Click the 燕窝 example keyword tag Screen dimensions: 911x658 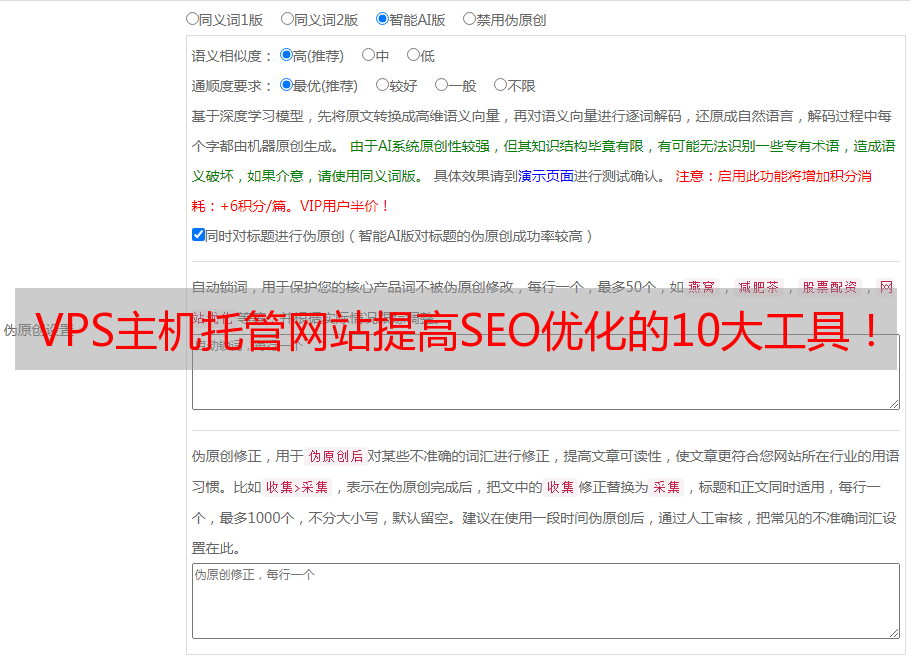[701, 287]
